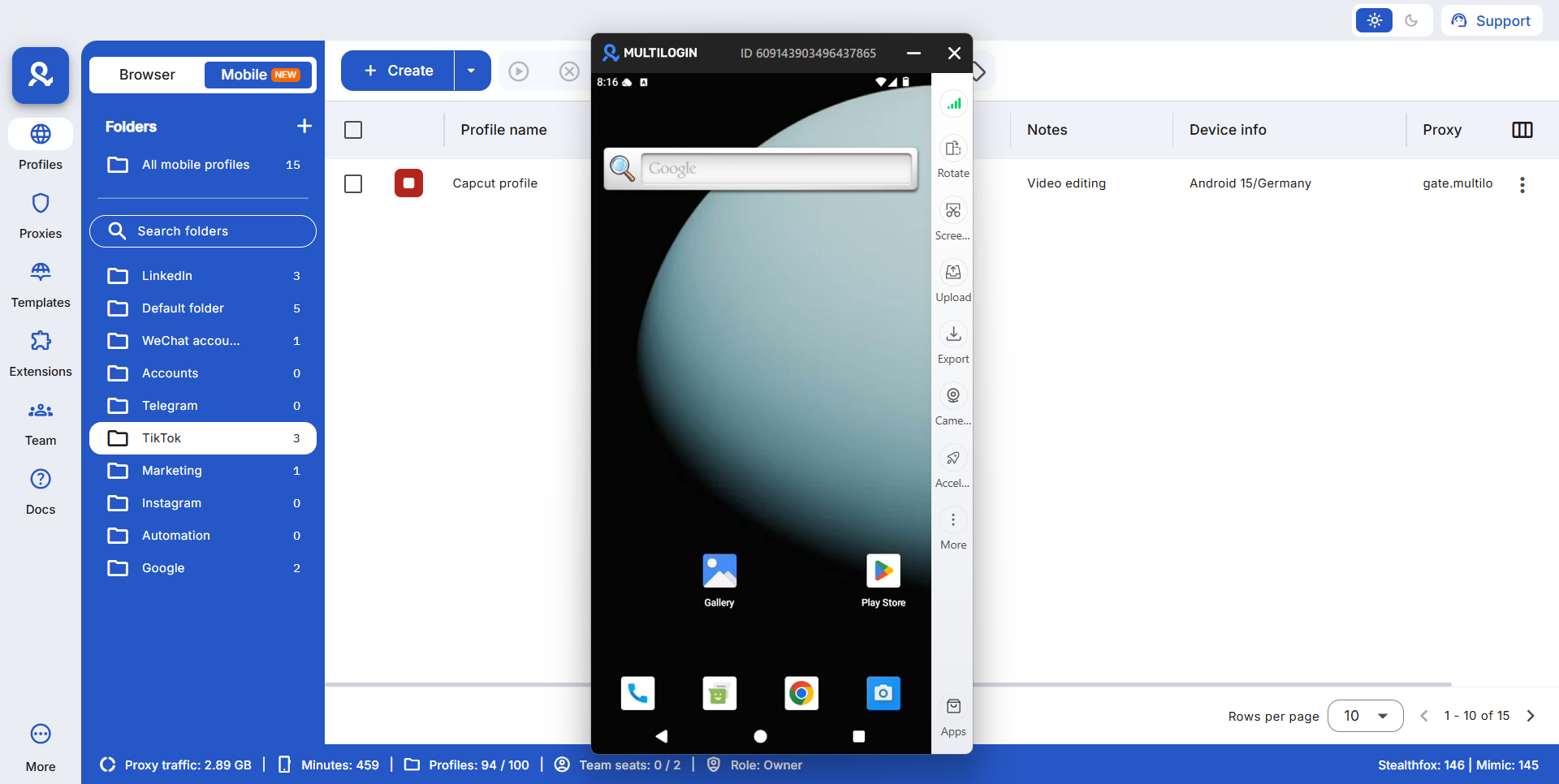Open Capcut profile three-dot options menu

pyautogui.click(x=1522, y=185)
